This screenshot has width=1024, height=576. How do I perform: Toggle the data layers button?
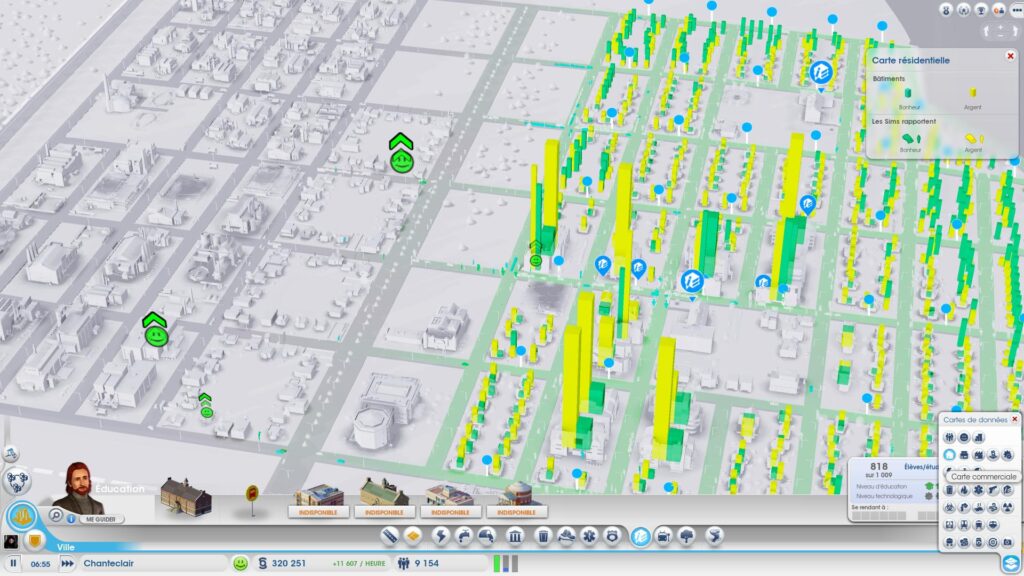(x=1011, y=564)
